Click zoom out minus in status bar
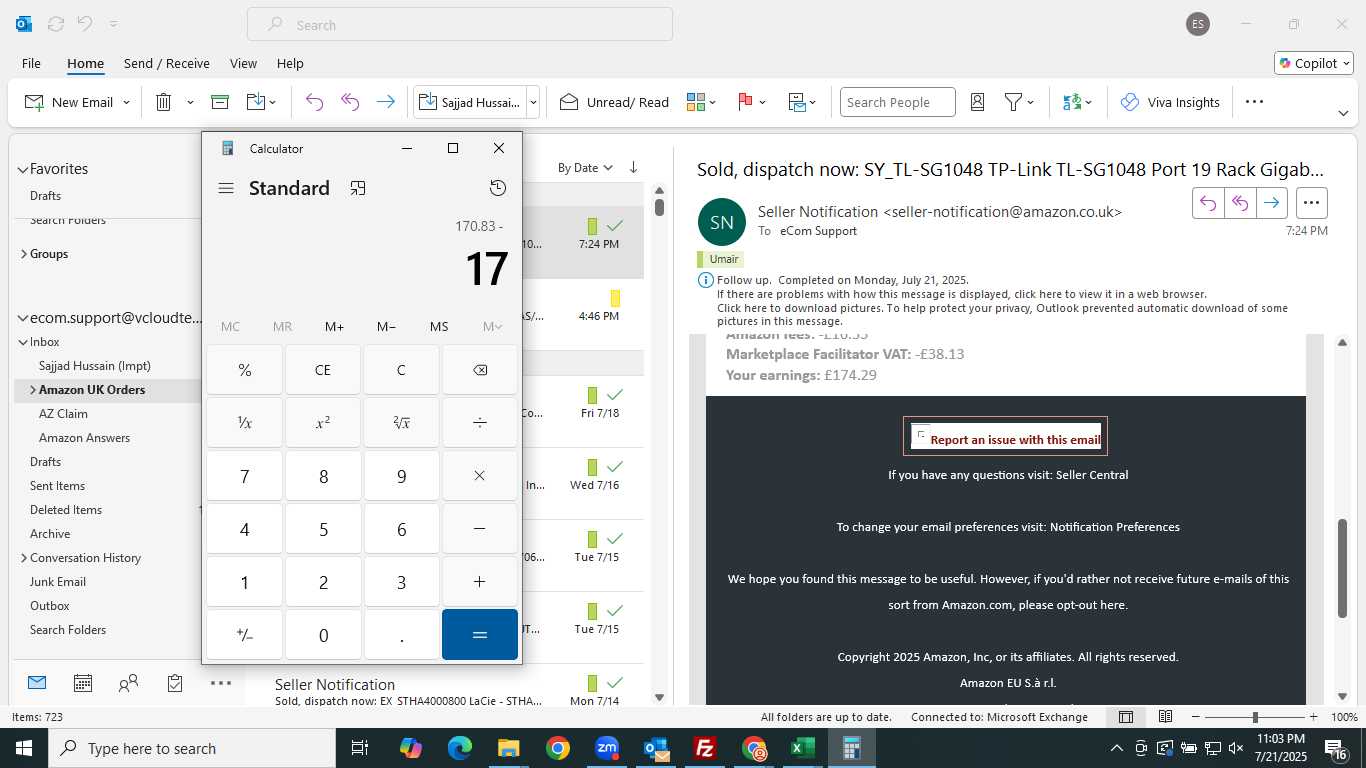1366x768 pixels. tap(1197, 717)
